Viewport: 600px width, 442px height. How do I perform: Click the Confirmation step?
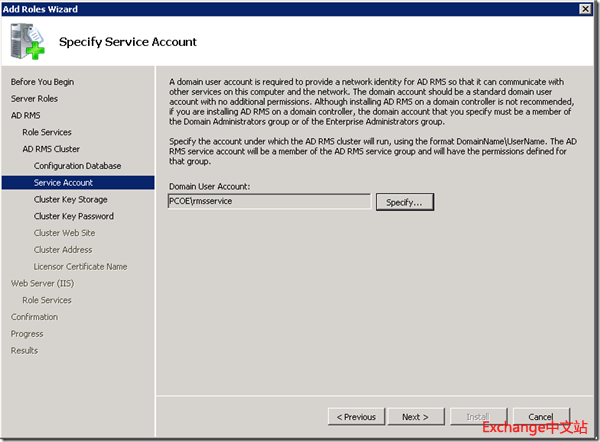click(34, 317)
